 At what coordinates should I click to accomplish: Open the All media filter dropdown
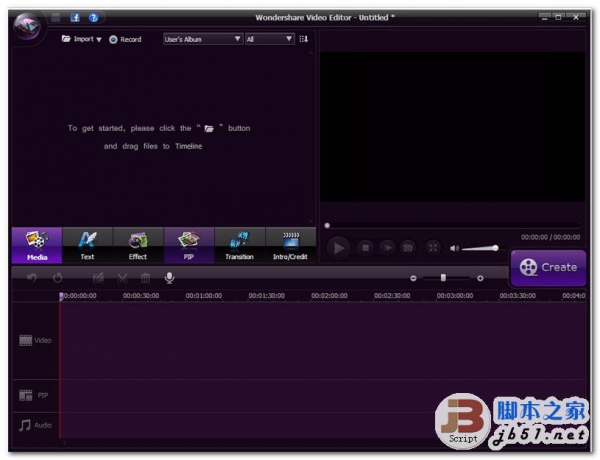pos(270,39)
